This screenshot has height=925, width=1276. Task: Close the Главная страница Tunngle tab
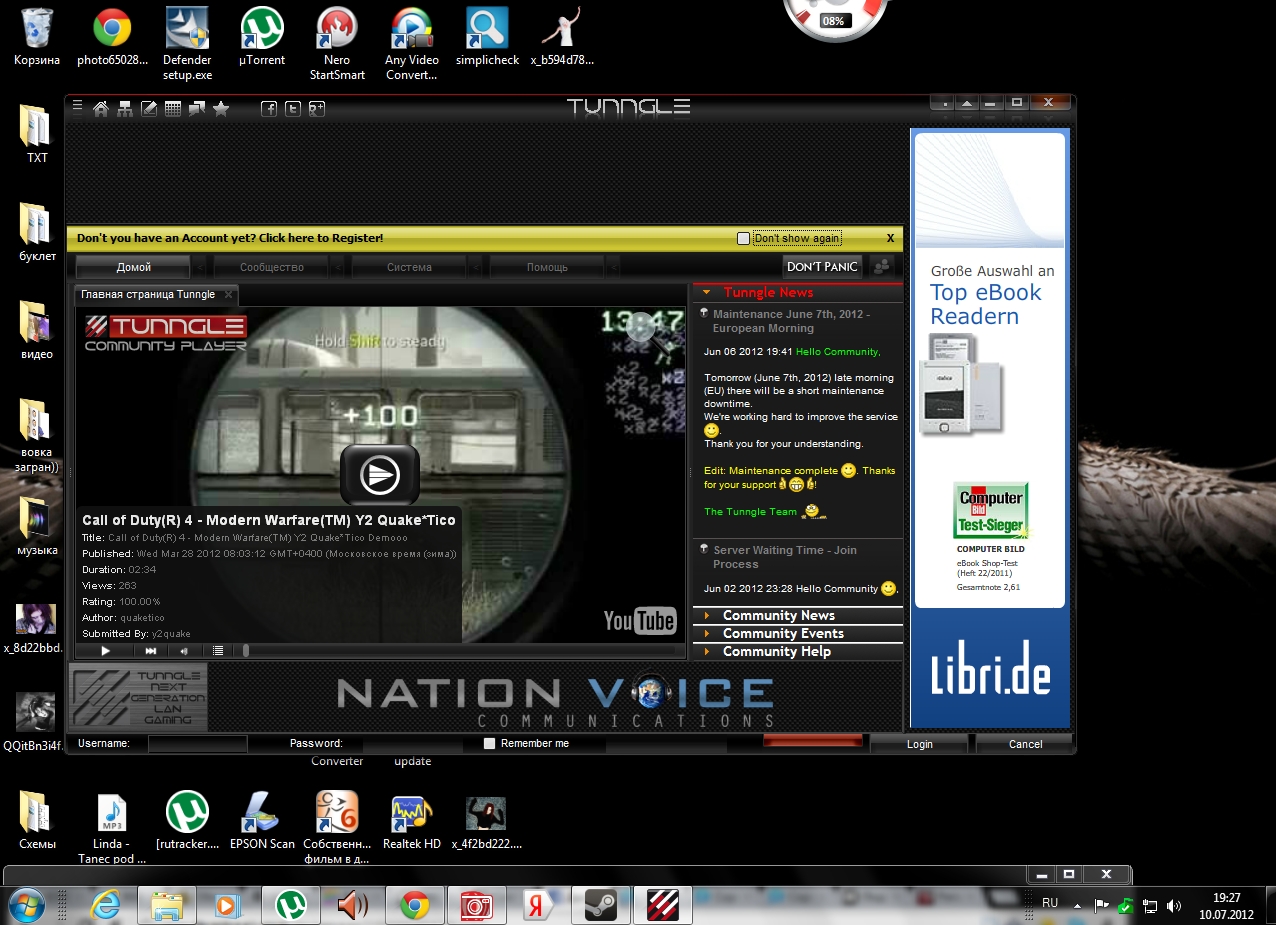click(x=228, y=294)
